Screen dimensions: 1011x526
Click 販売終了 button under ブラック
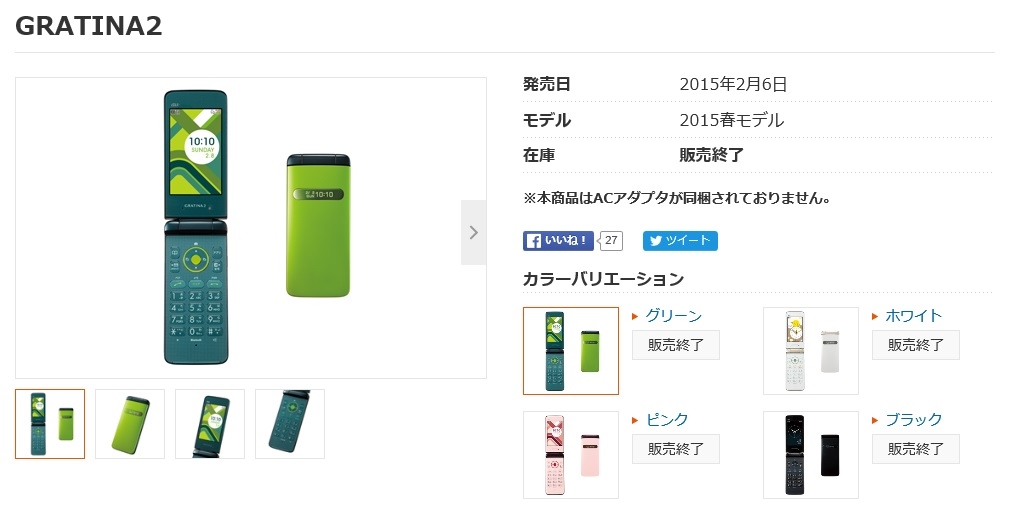point(916,450)
